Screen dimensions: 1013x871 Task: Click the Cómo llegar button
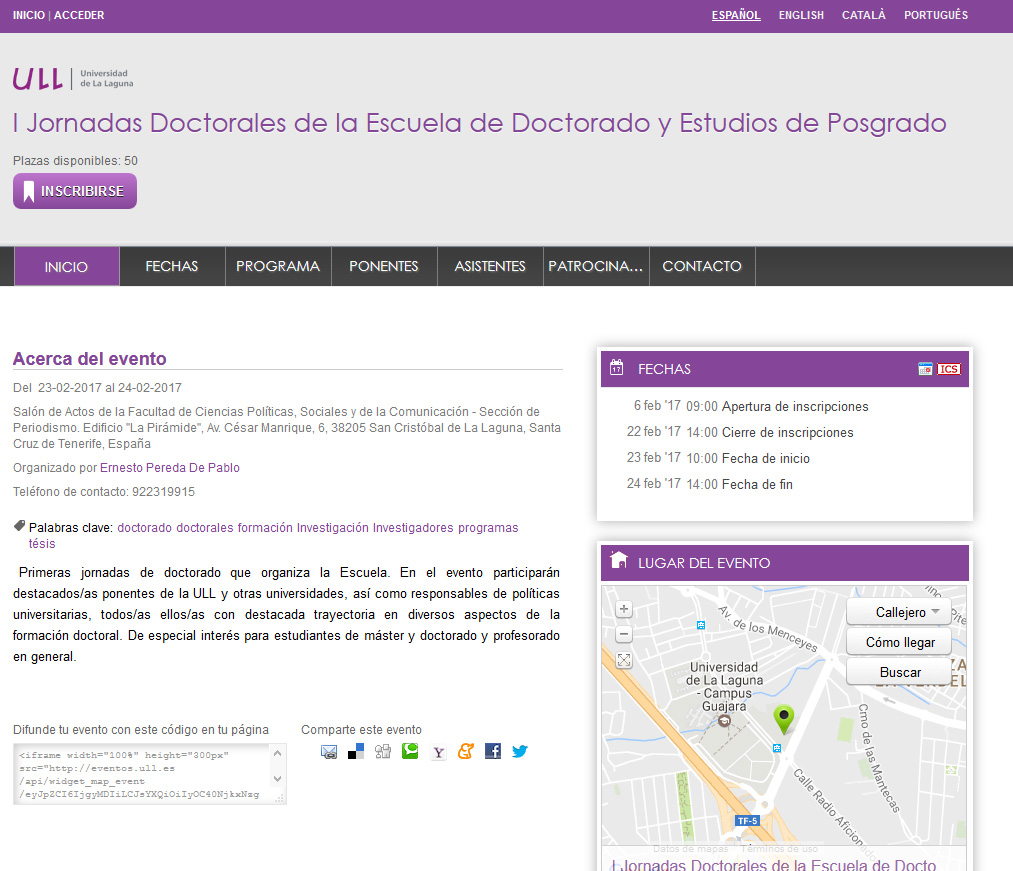[900, 642]
